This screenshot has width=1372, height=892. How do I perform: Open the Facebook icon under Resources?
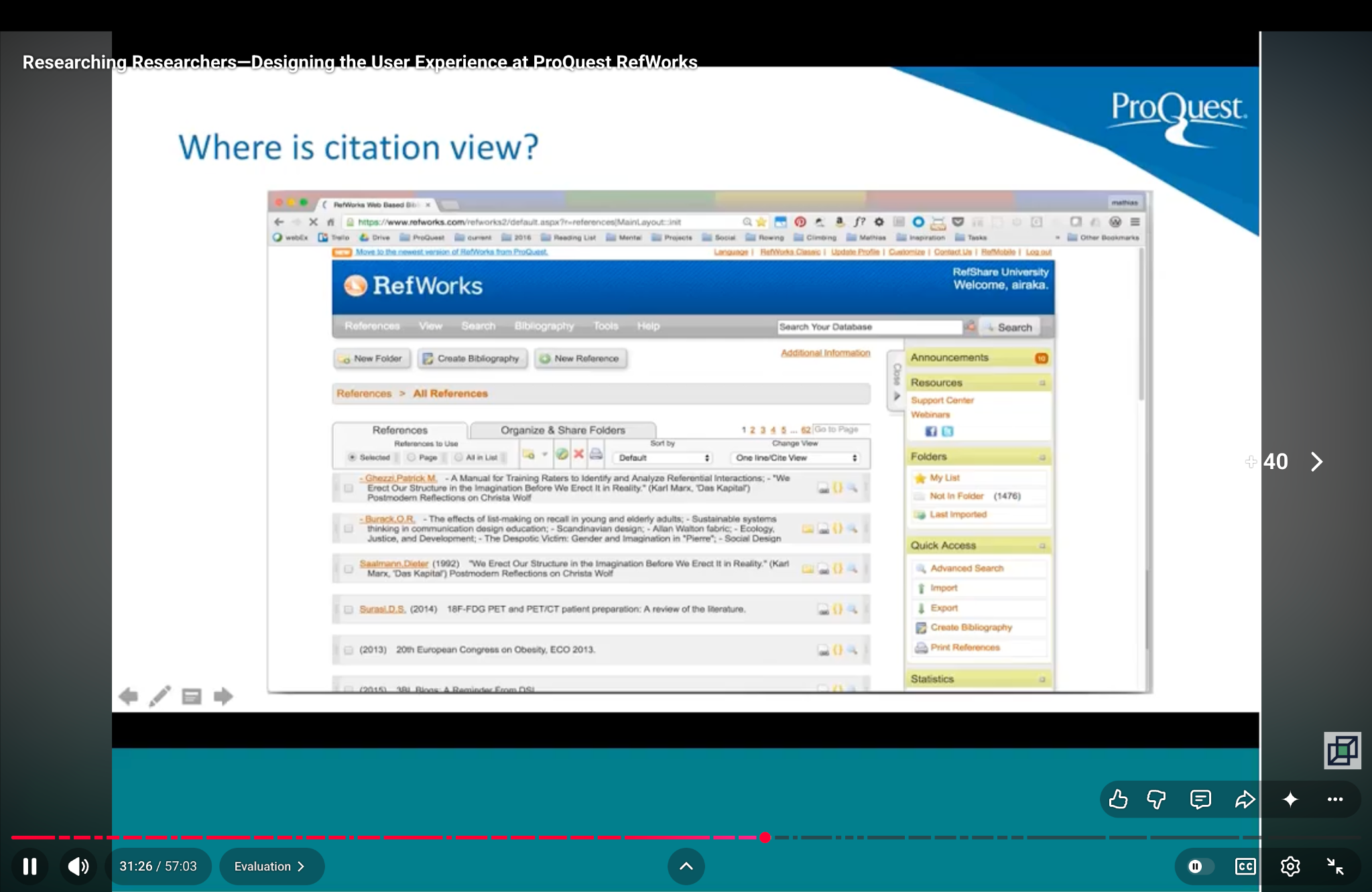[931, 431]
